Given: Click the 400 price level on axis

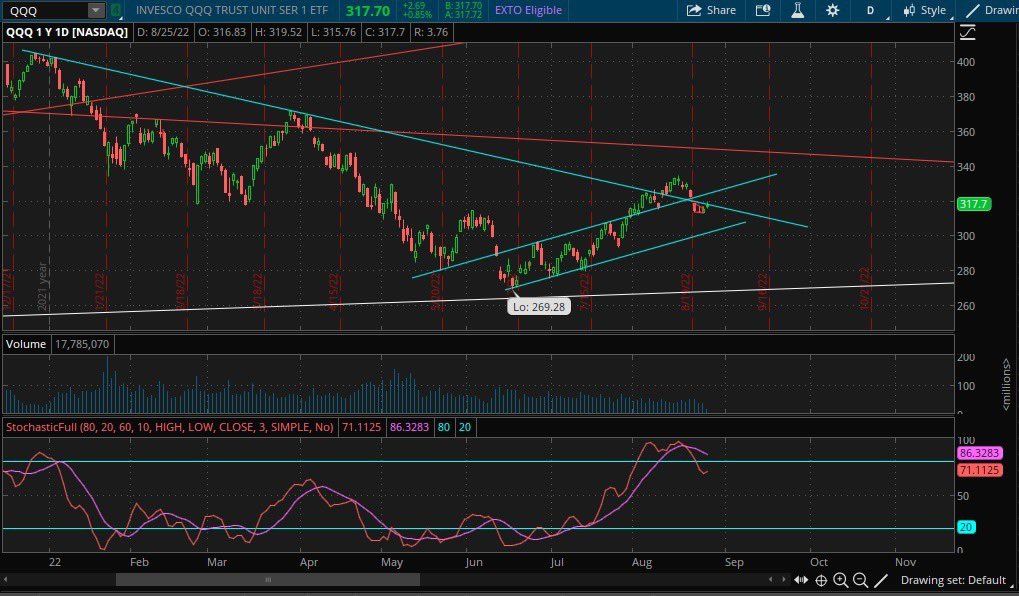Looking at the screenshot, I should pos(966,62).
